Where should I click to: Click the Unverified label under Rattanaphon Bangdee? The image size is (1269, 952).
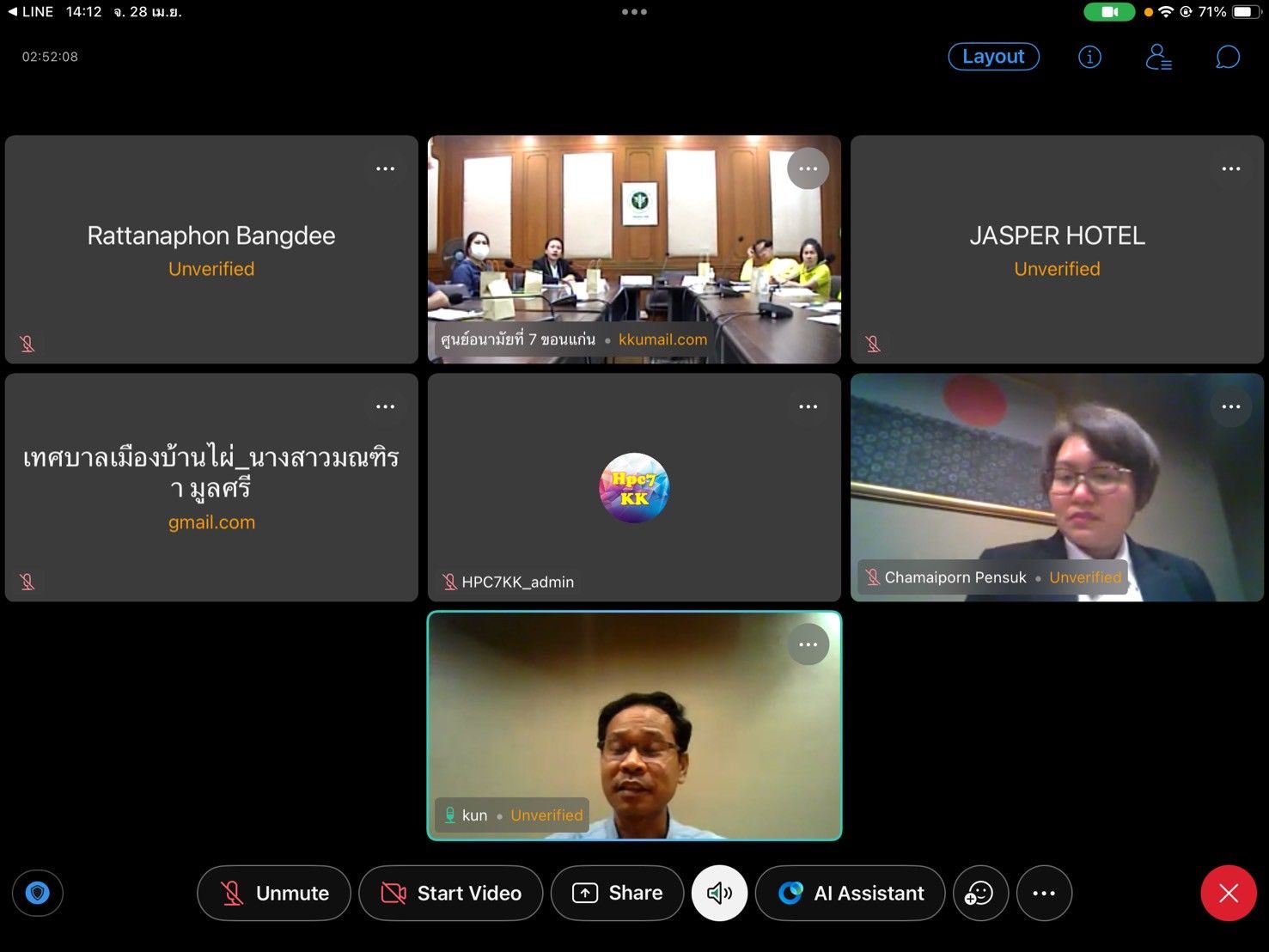click(211, 269)
